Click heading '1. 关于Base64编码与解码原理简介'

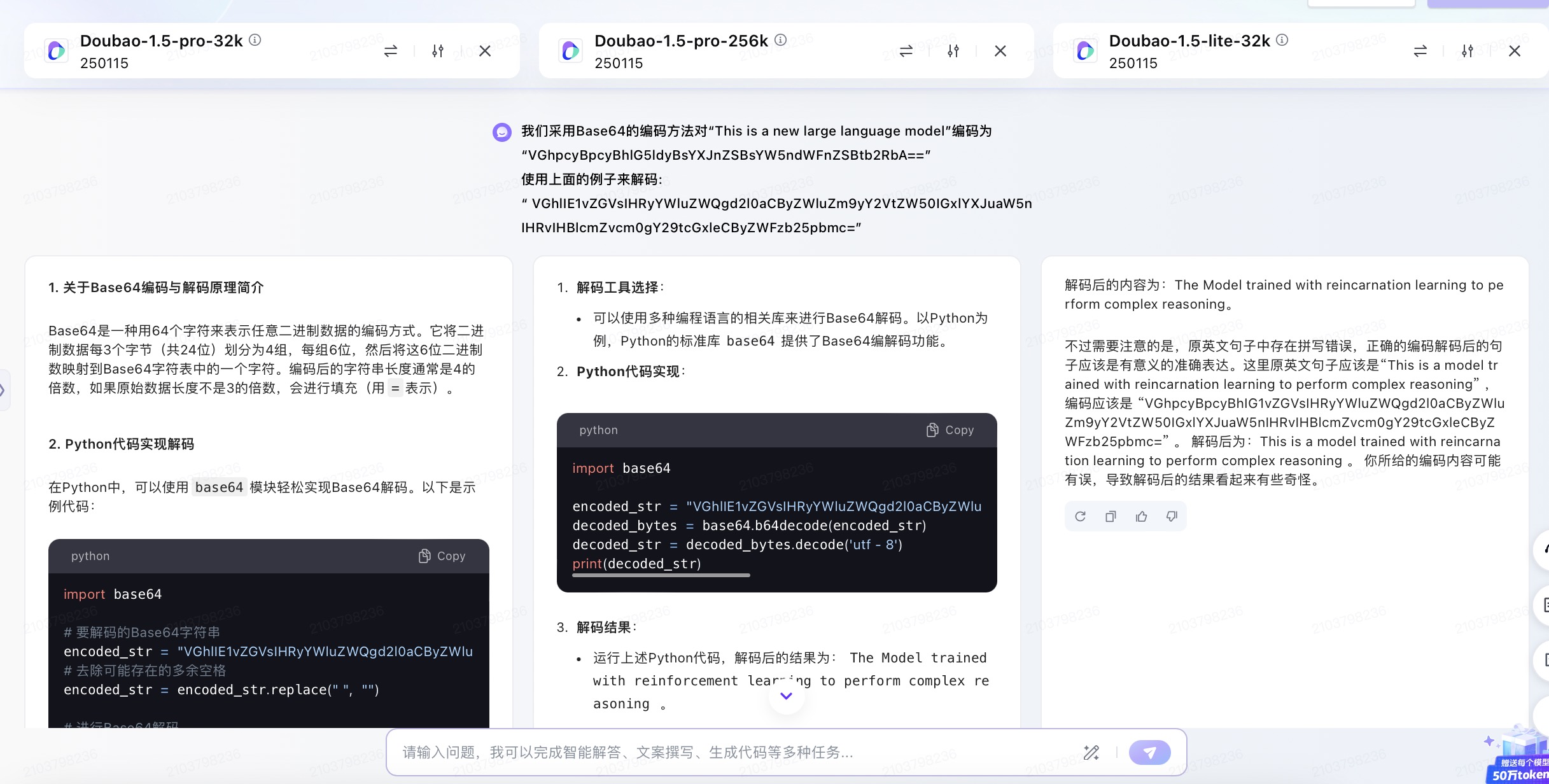tap(156, 288)
